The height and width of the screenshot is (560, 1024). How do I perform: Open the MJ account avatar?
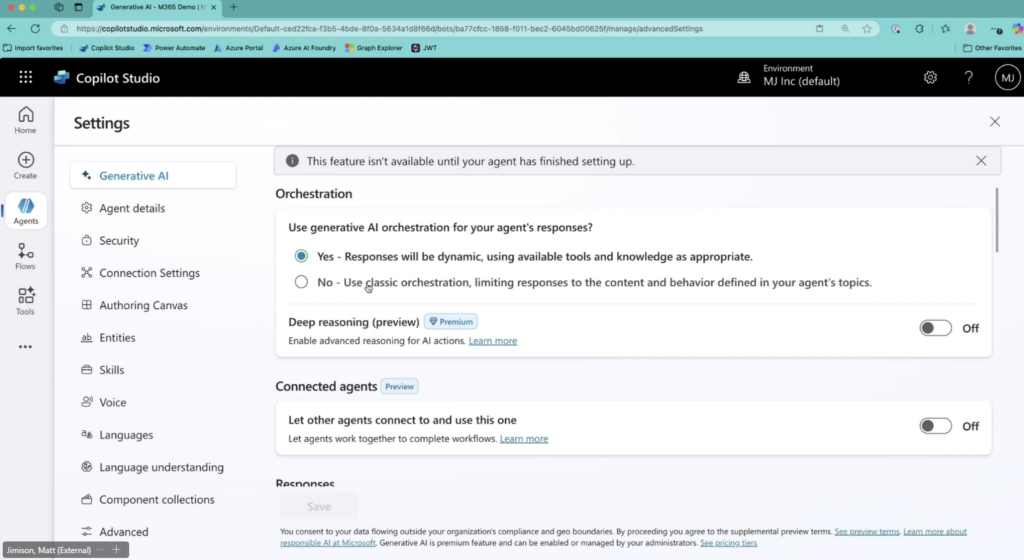click(1007, 78)
